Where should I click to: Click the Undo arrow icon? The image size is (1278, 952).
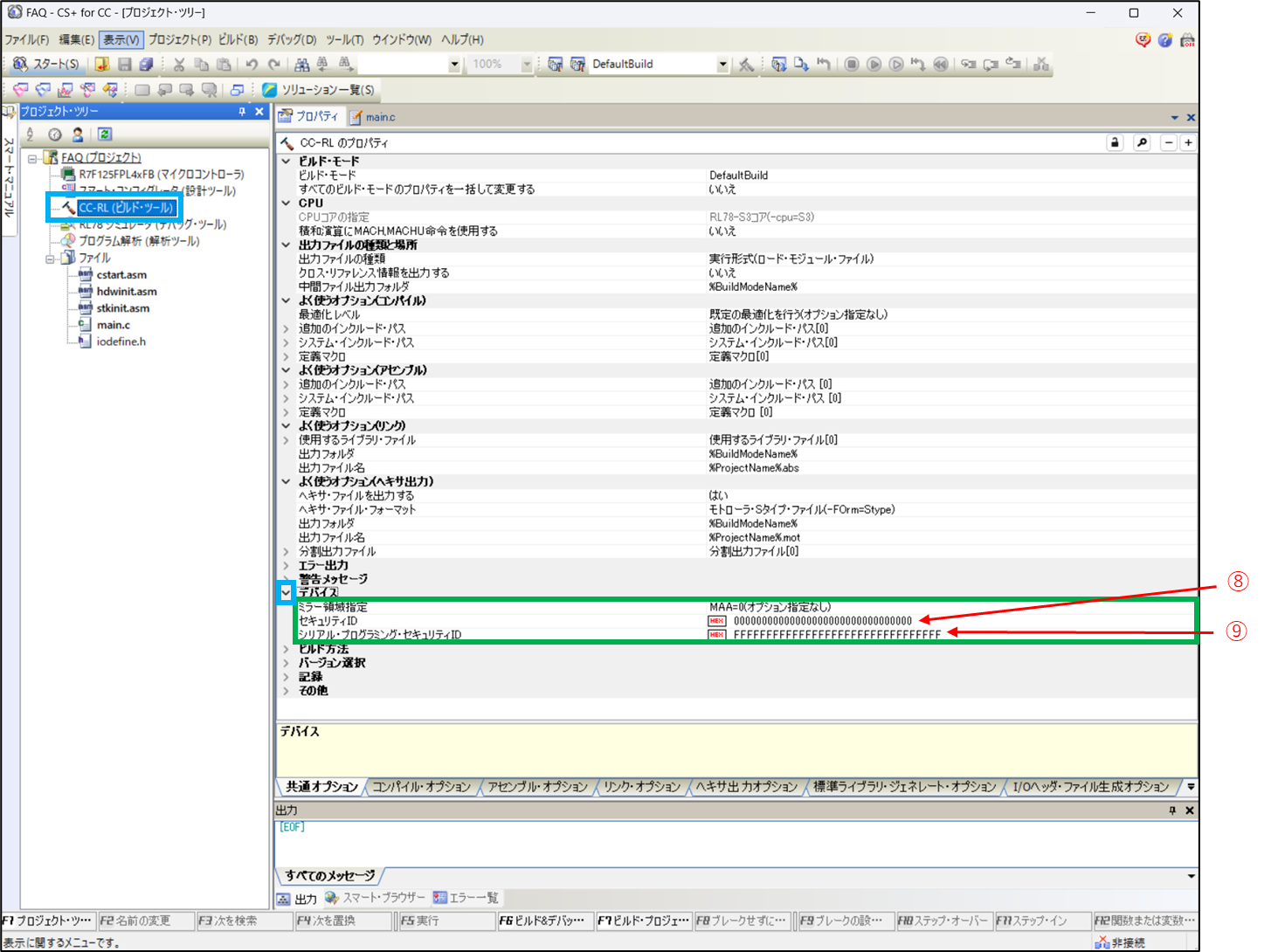click(x=252, y=64)
